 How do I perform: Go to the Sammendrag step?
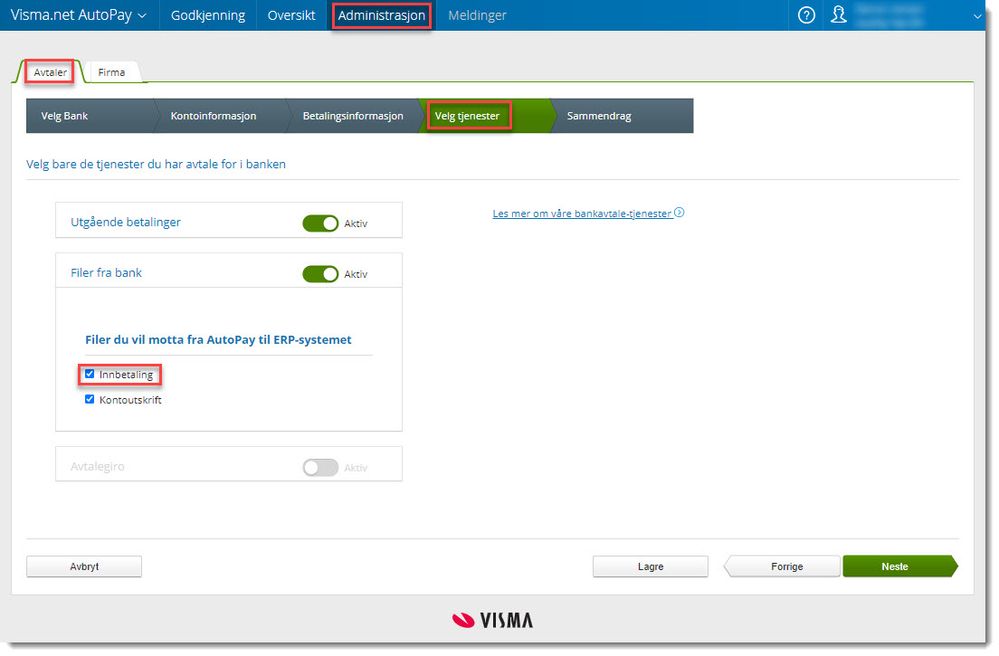621,116
